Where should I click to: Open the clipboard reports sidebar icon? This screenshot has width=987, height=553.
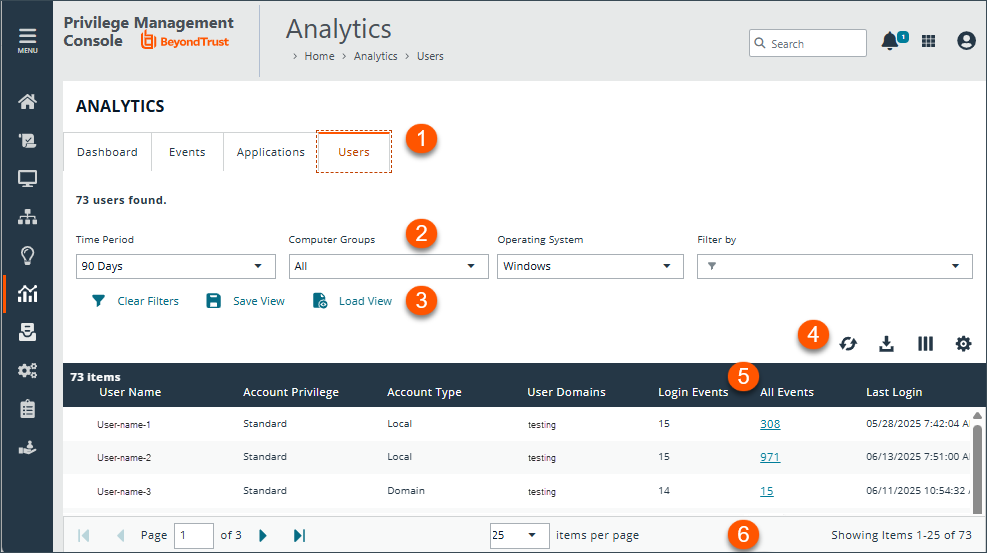[27, 409]
